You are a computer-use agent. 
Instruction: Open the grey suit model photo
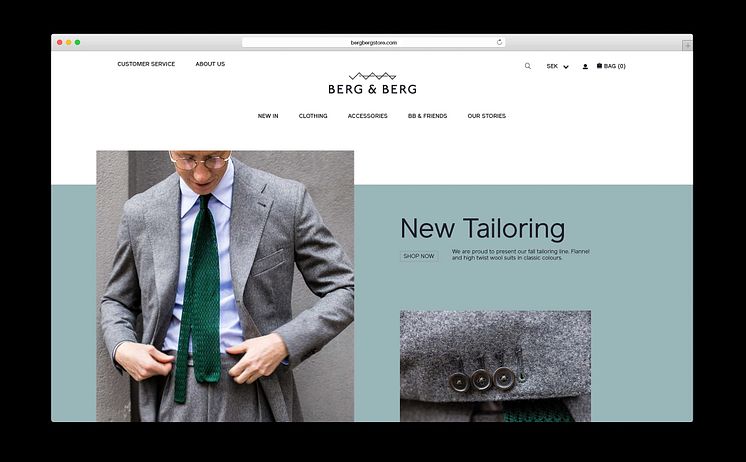point(225,286)
